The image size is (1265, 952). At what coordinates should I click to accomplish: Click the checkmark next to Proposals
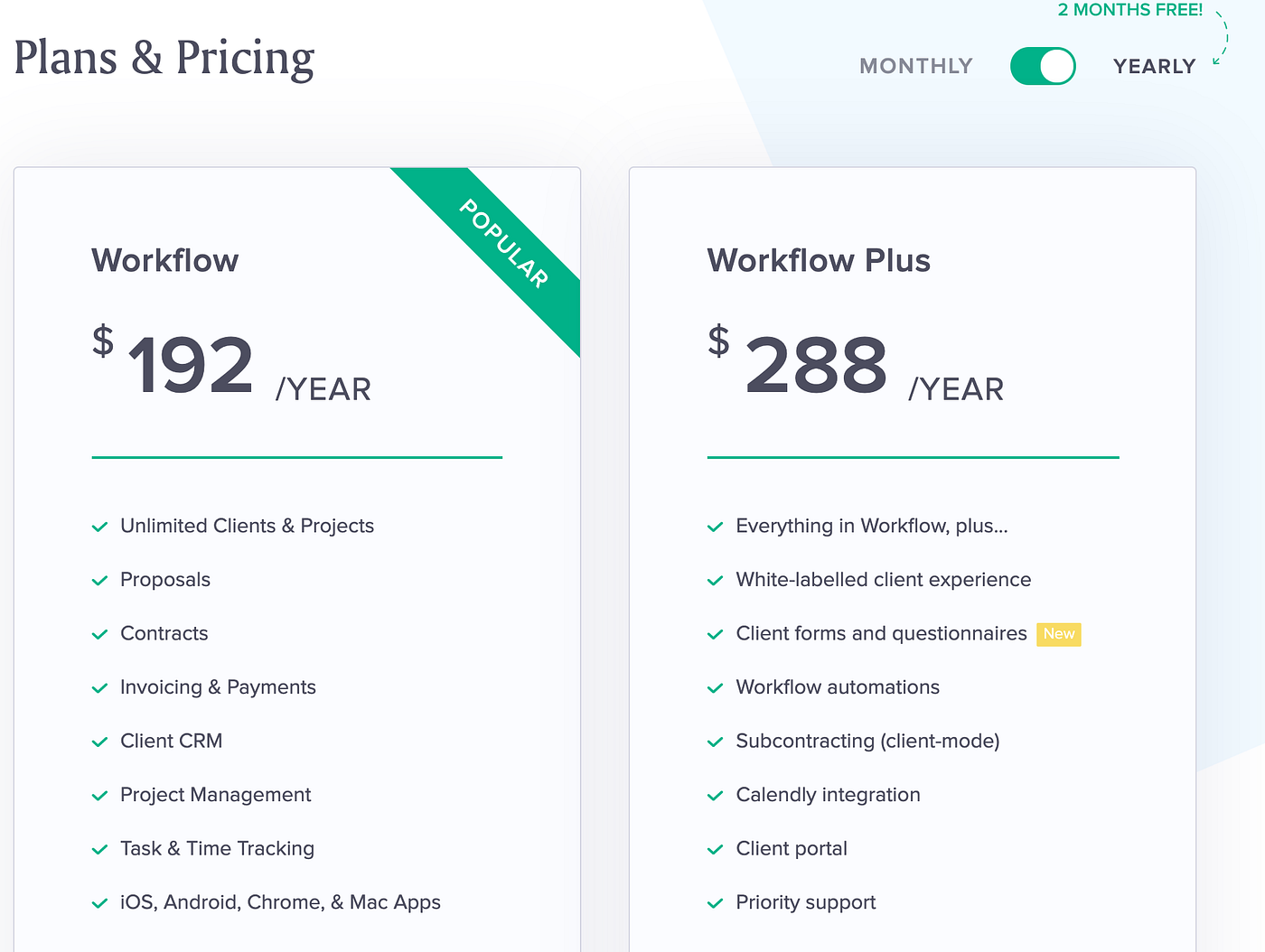[x=100, y=581]
